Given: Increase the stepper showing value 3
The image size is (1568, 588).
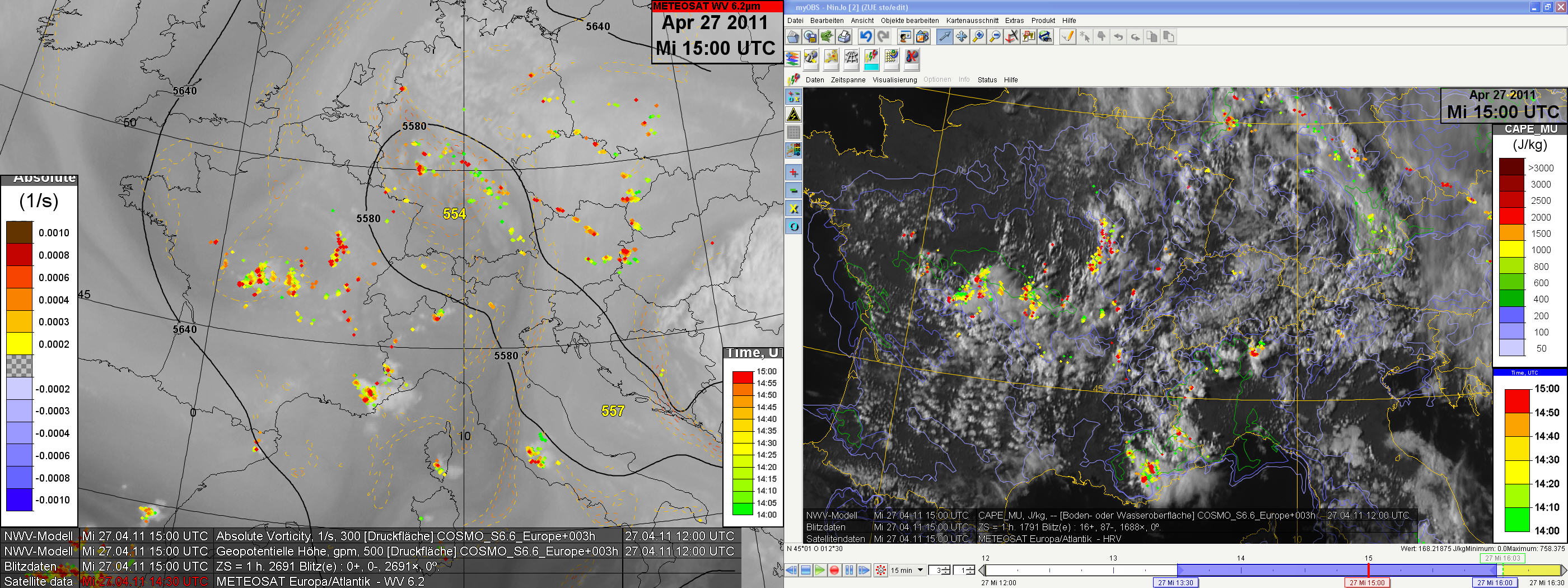Looking at the screenshot, I should pos(947,568).
